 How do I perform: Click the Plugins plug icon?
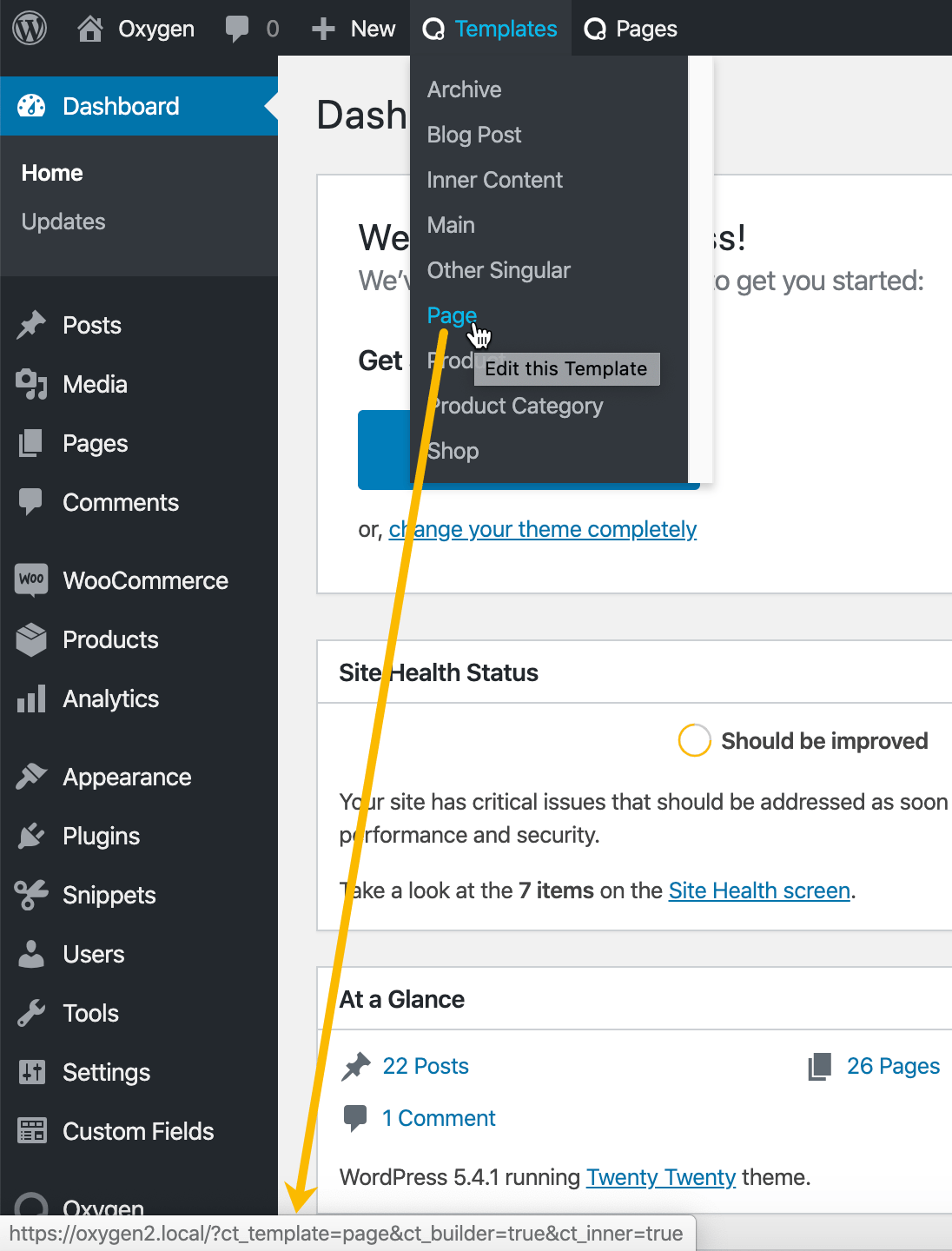point(31,836)
